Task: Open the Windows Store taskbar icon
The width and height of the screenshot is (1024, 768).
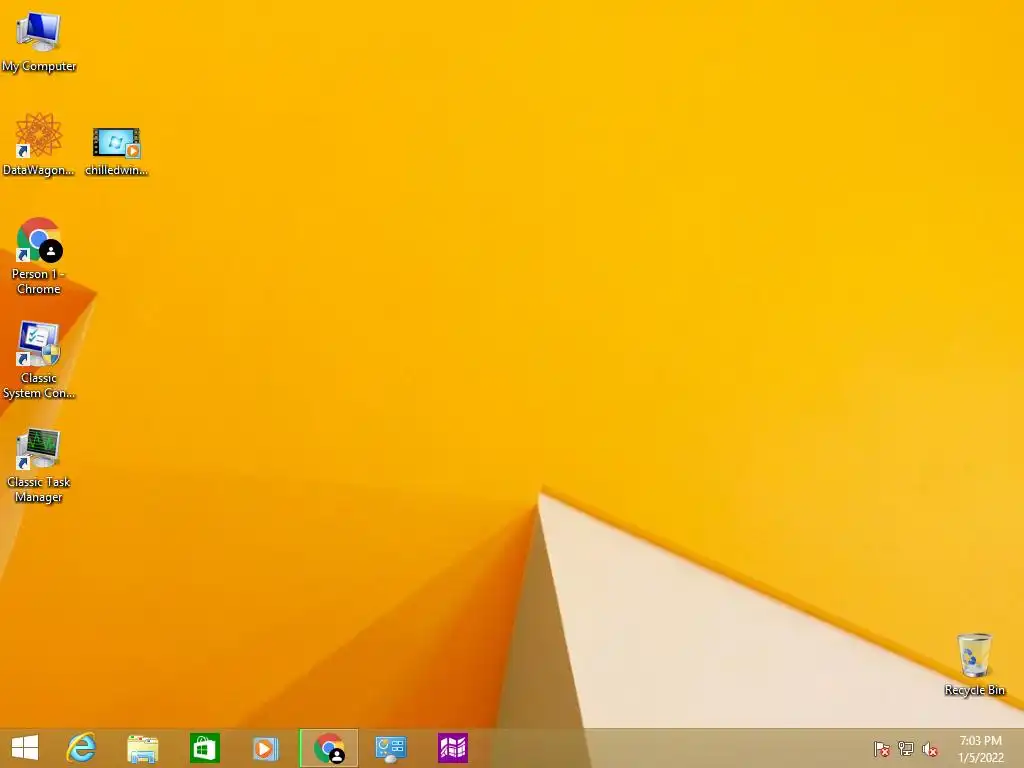Action: pos(204,748)
